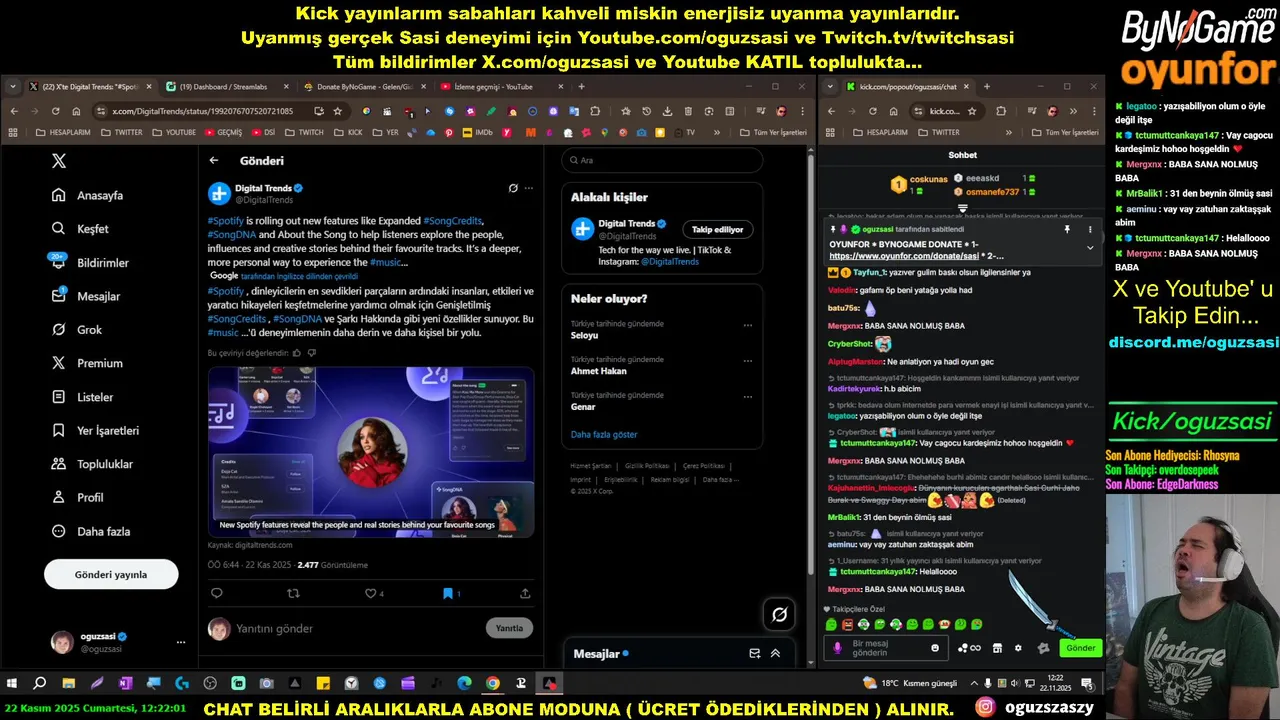
Task: Click the thumbs-up translation rating icon
Action: [x=298, y=353]
